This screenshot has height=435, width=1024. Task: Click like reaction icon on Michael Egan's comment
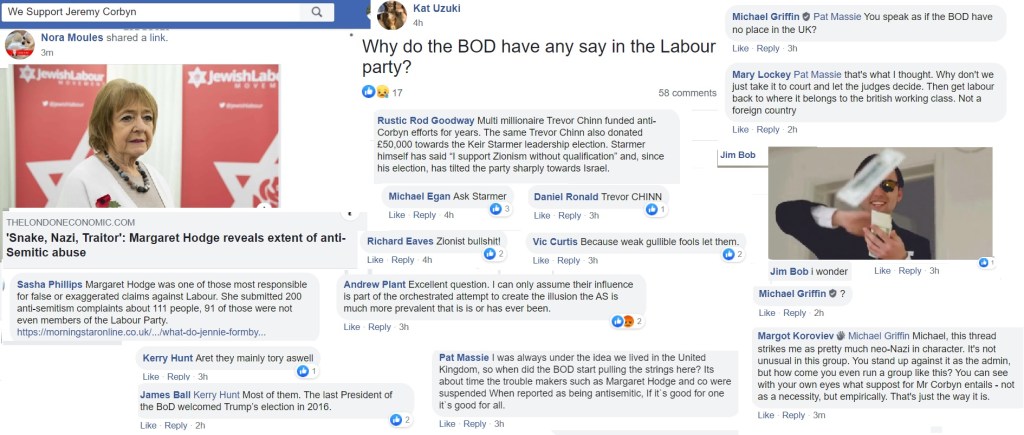pyautogui.click(x=496, y=209)
